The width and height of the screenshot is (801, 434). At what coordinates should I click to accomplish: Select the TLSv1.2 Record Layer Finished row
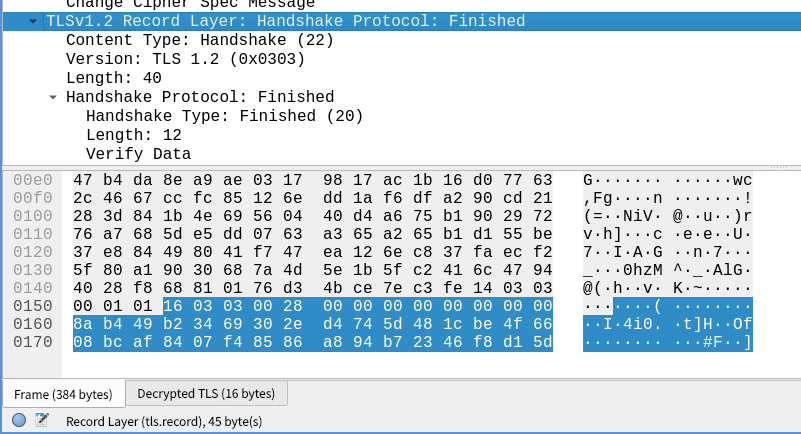click(x=402, y=21)
